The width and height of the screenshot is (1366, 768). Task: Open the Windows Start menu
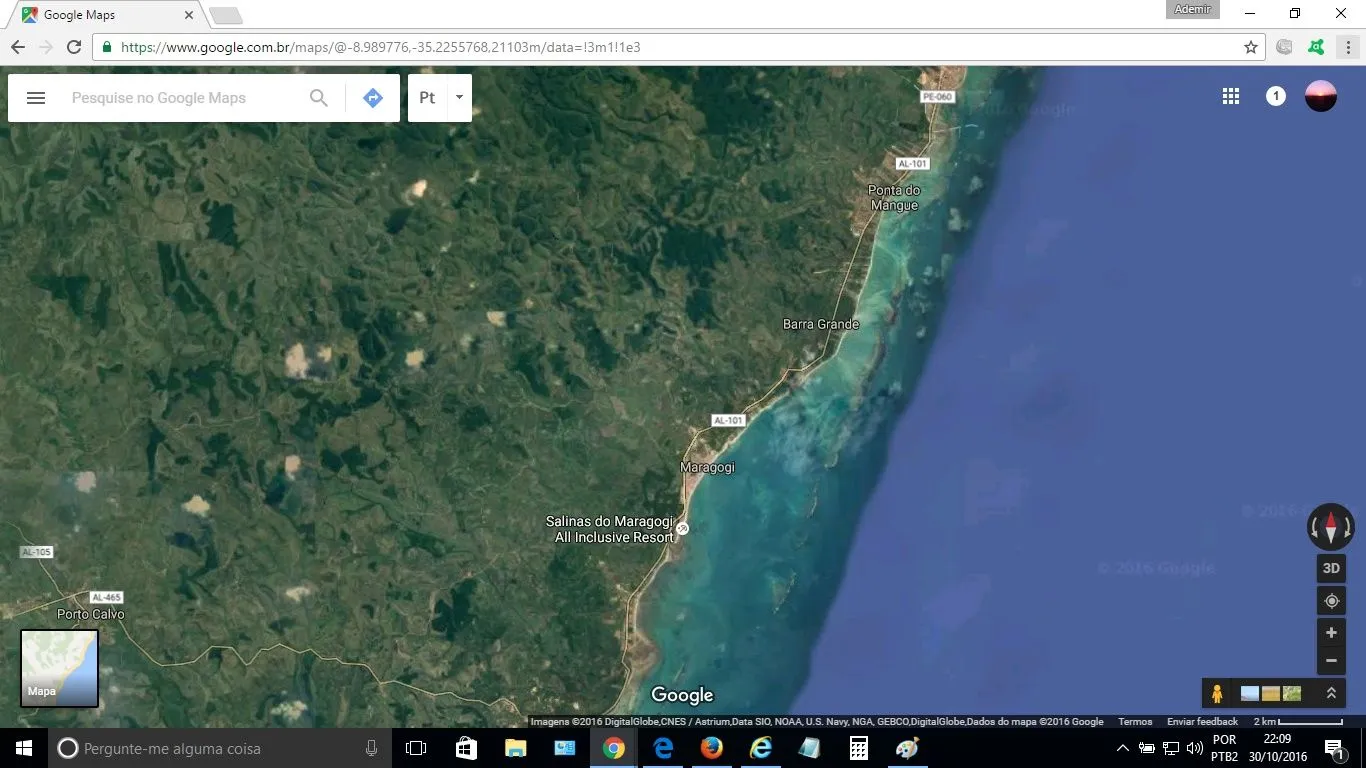click(24, 748)
